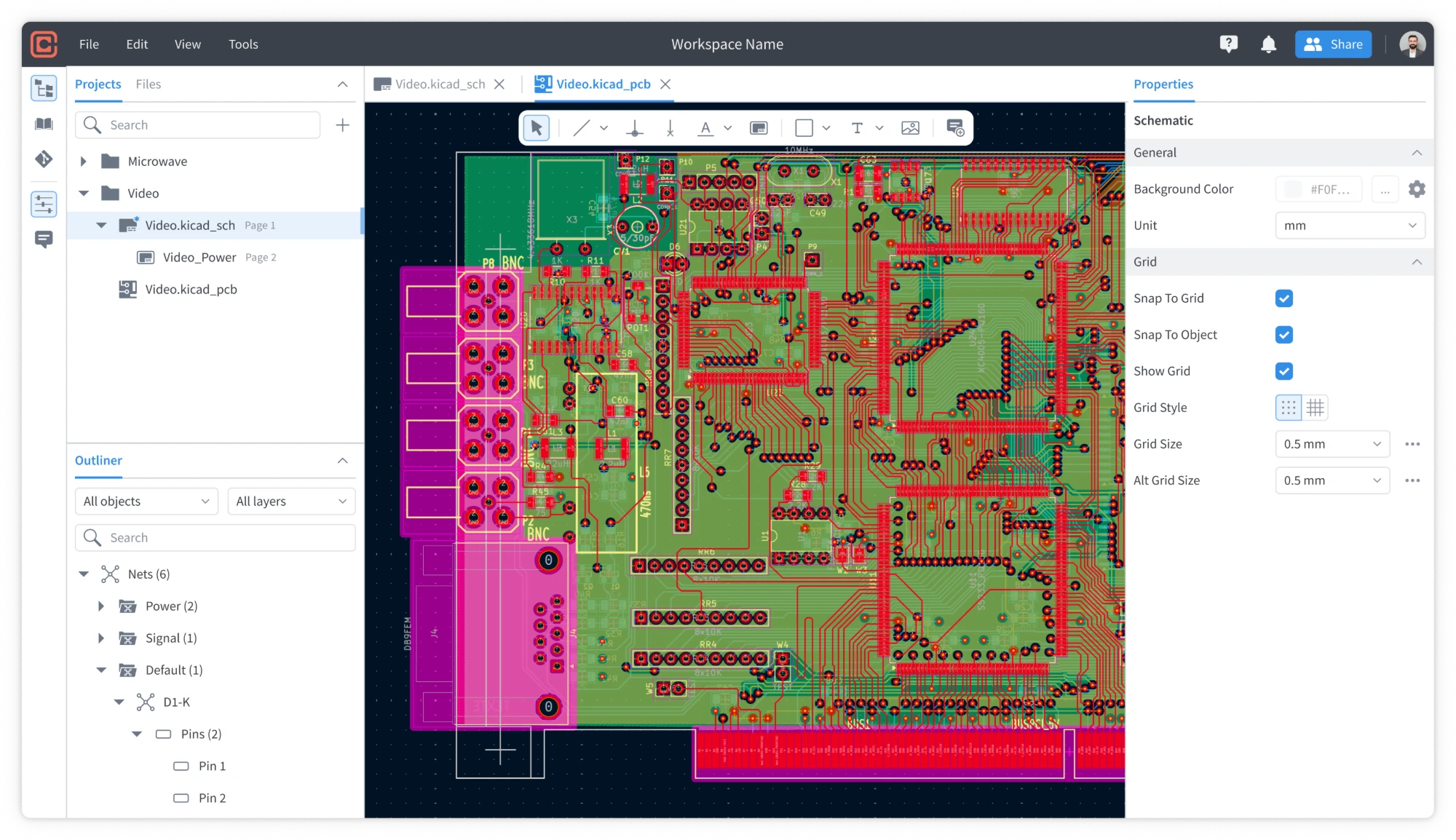
Task: Select the rectangle shape tool
Action: pos(804,128)
